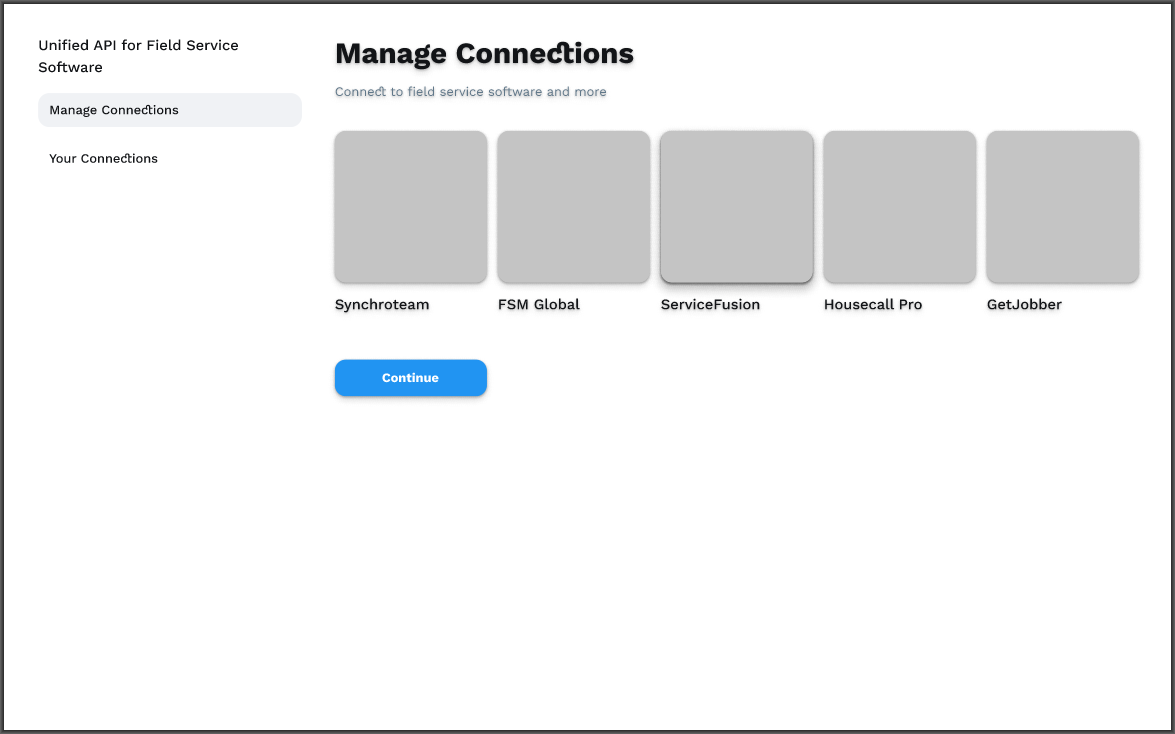
Task: Click the Manage Connections page heading
Action: (x=484, y=54)
